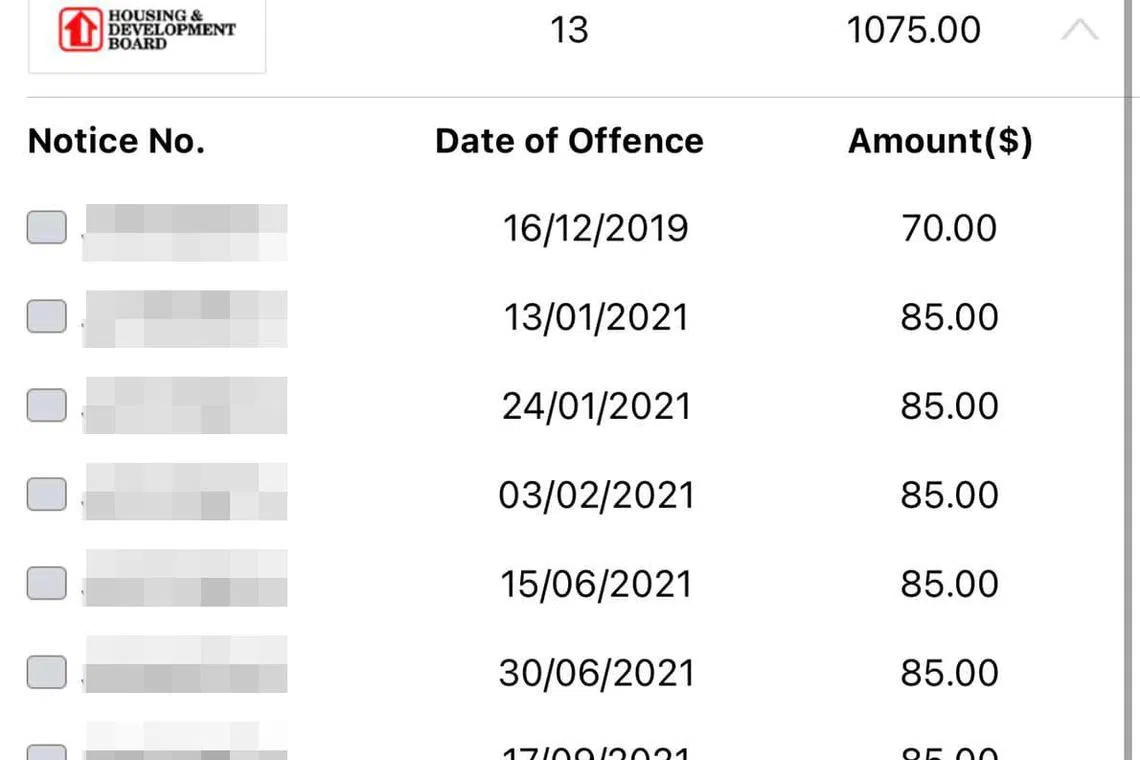
Task: Click the Notice No. column header
Action: [x=116, y=141]
